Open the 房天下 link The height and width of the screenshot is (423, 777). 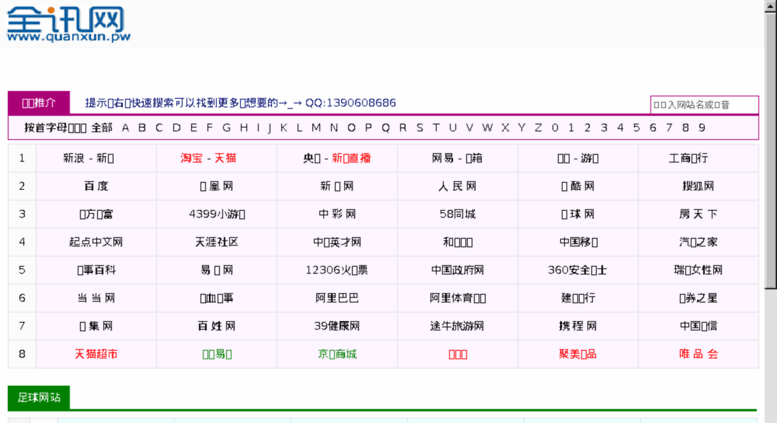pyautogui.click(x=698, y=214)
